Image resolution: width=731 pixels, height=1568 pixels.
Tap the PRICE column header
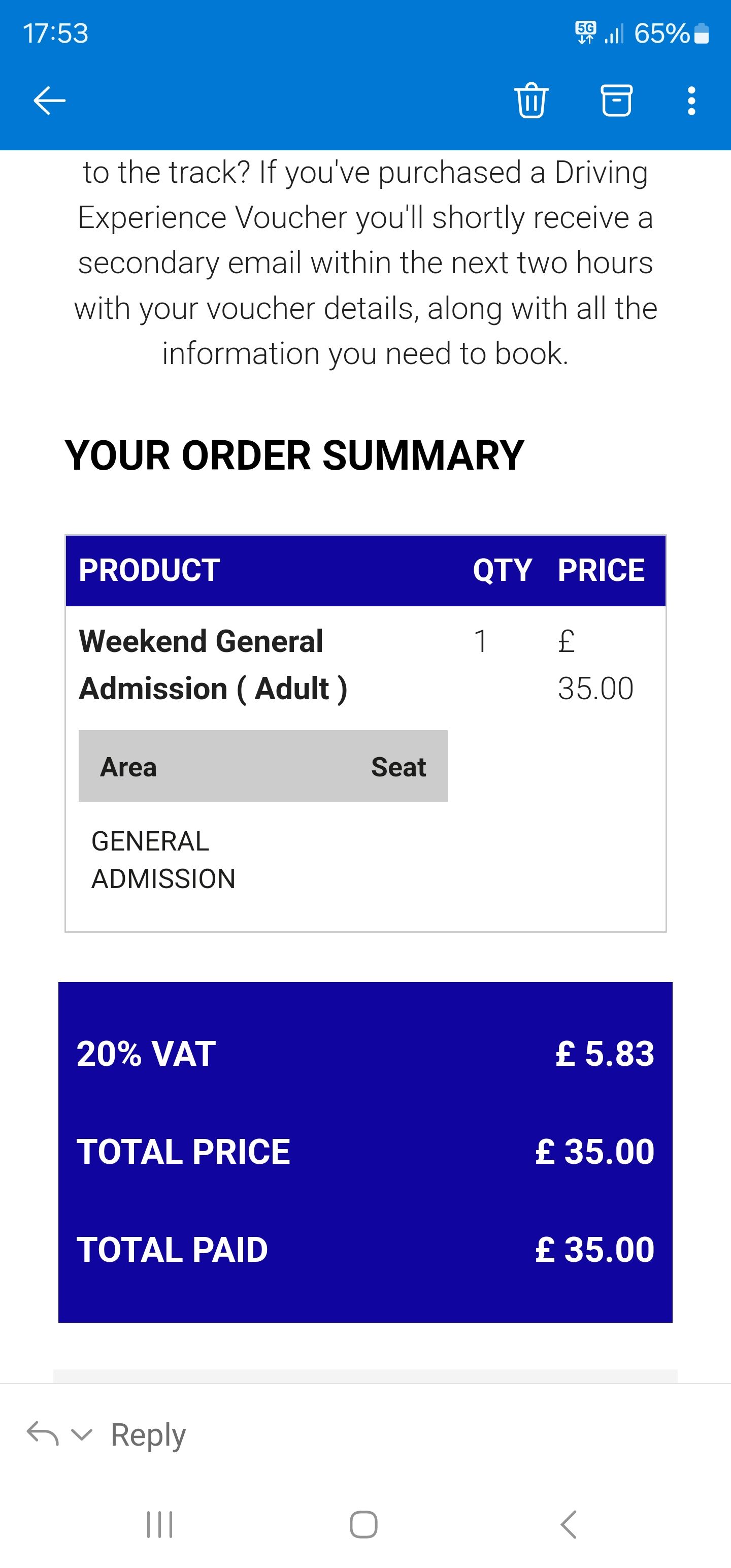[x=601, y=570]
